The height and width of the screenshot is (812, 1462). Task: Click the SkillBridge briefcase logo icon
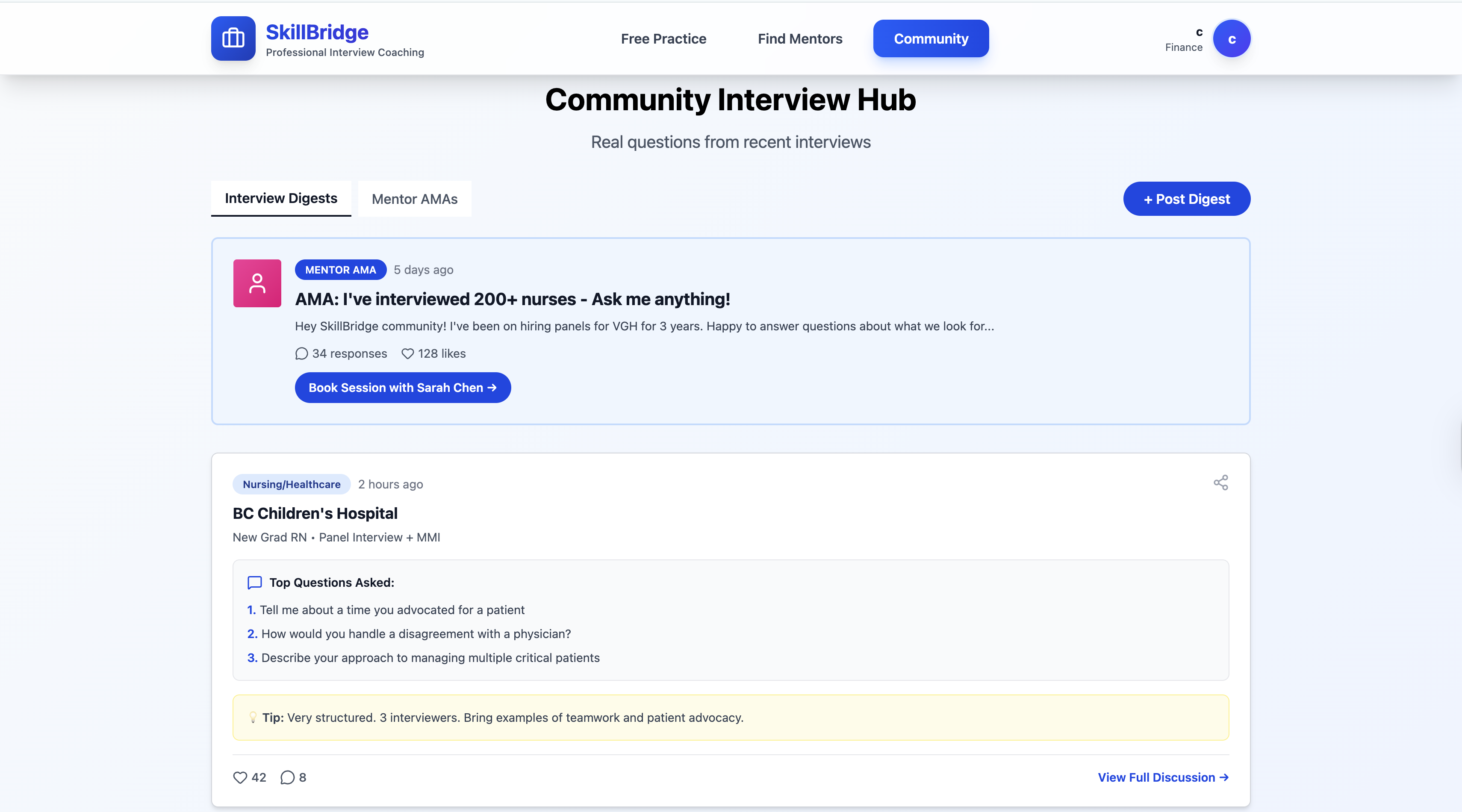point(233,38)
